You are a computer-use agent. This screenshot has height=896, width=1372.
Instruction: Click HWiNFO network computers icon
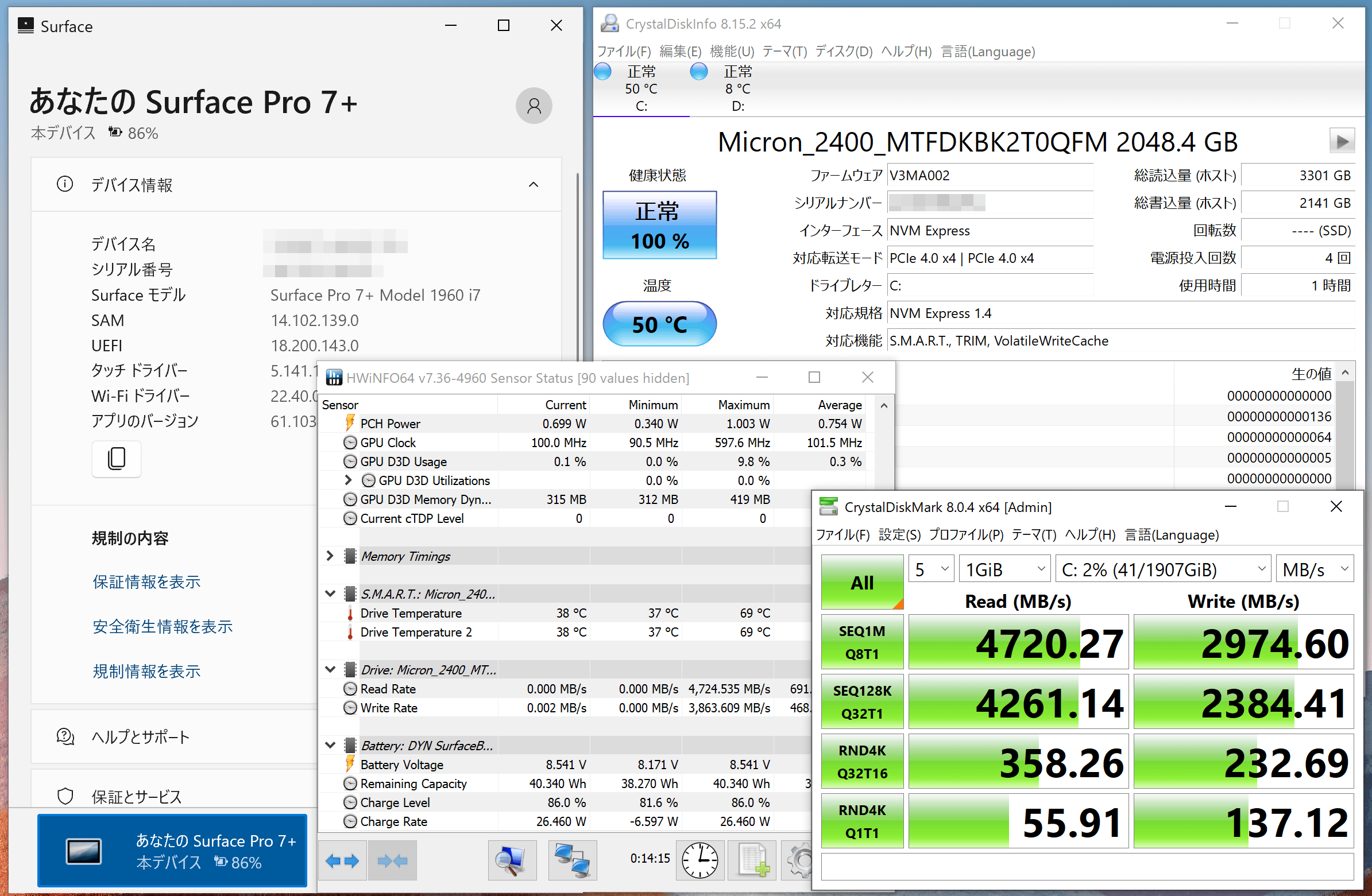[572, 861]
